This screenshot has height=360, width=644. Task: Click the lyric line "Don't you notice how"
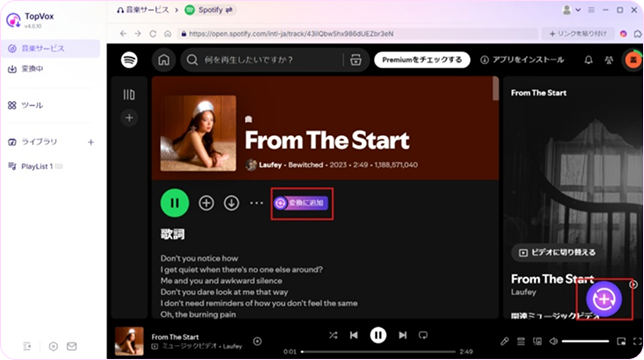coord(199,259)
